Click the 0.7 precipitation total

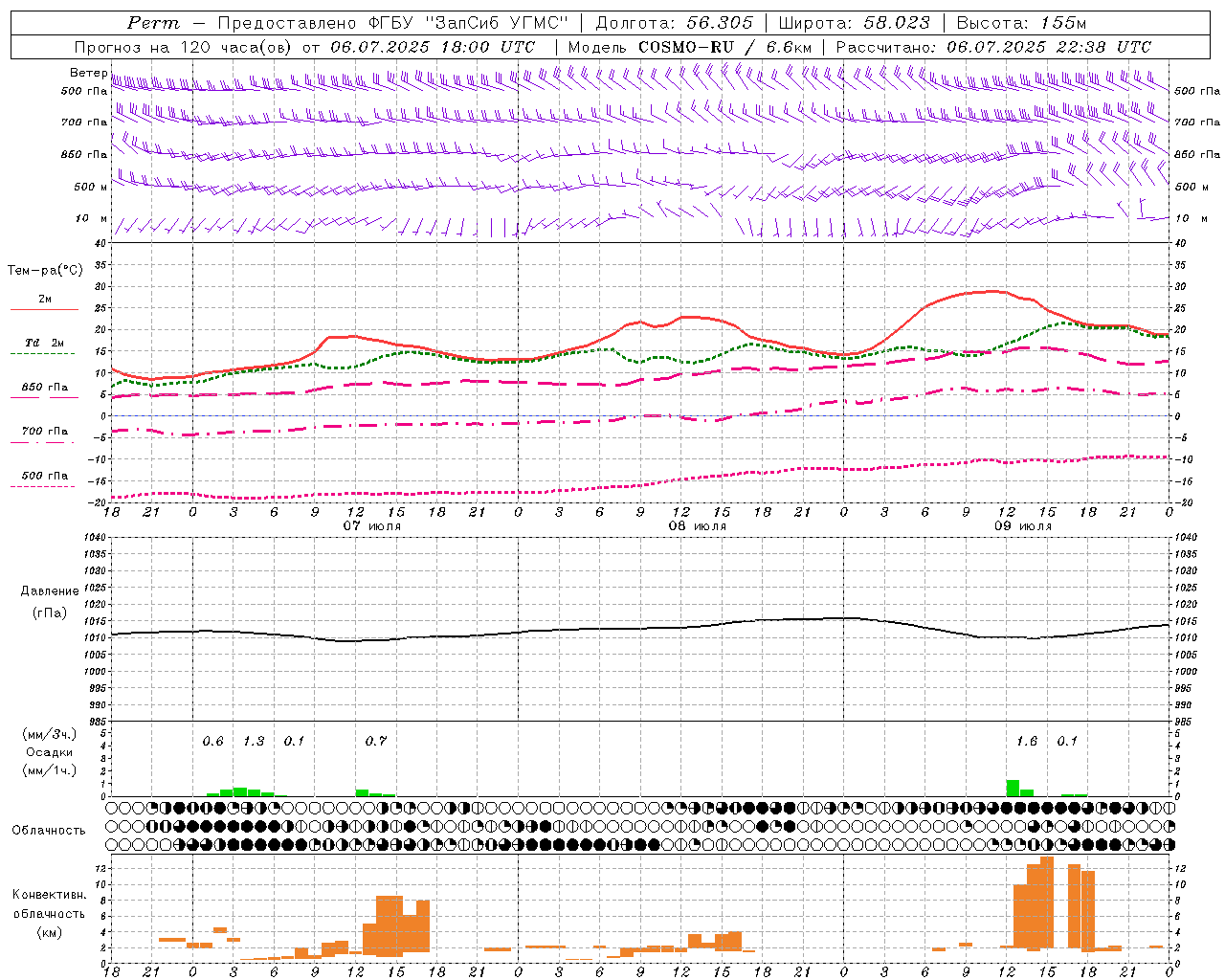tap(376, 742)
